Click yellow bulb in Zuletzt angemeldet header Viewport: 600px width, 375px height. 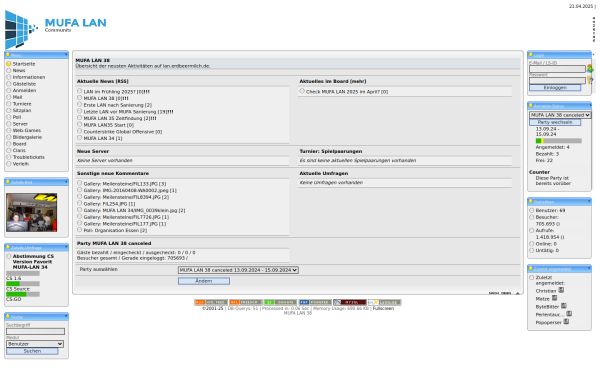(531, 269)
